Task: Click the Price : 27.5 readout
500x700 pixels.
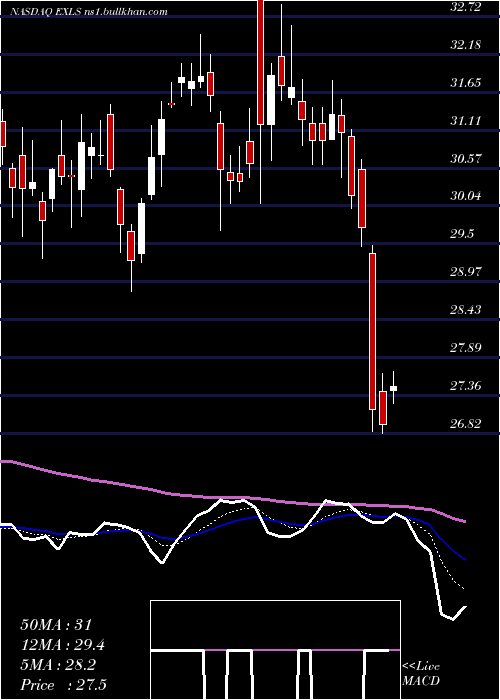Action: coord(63,686)
